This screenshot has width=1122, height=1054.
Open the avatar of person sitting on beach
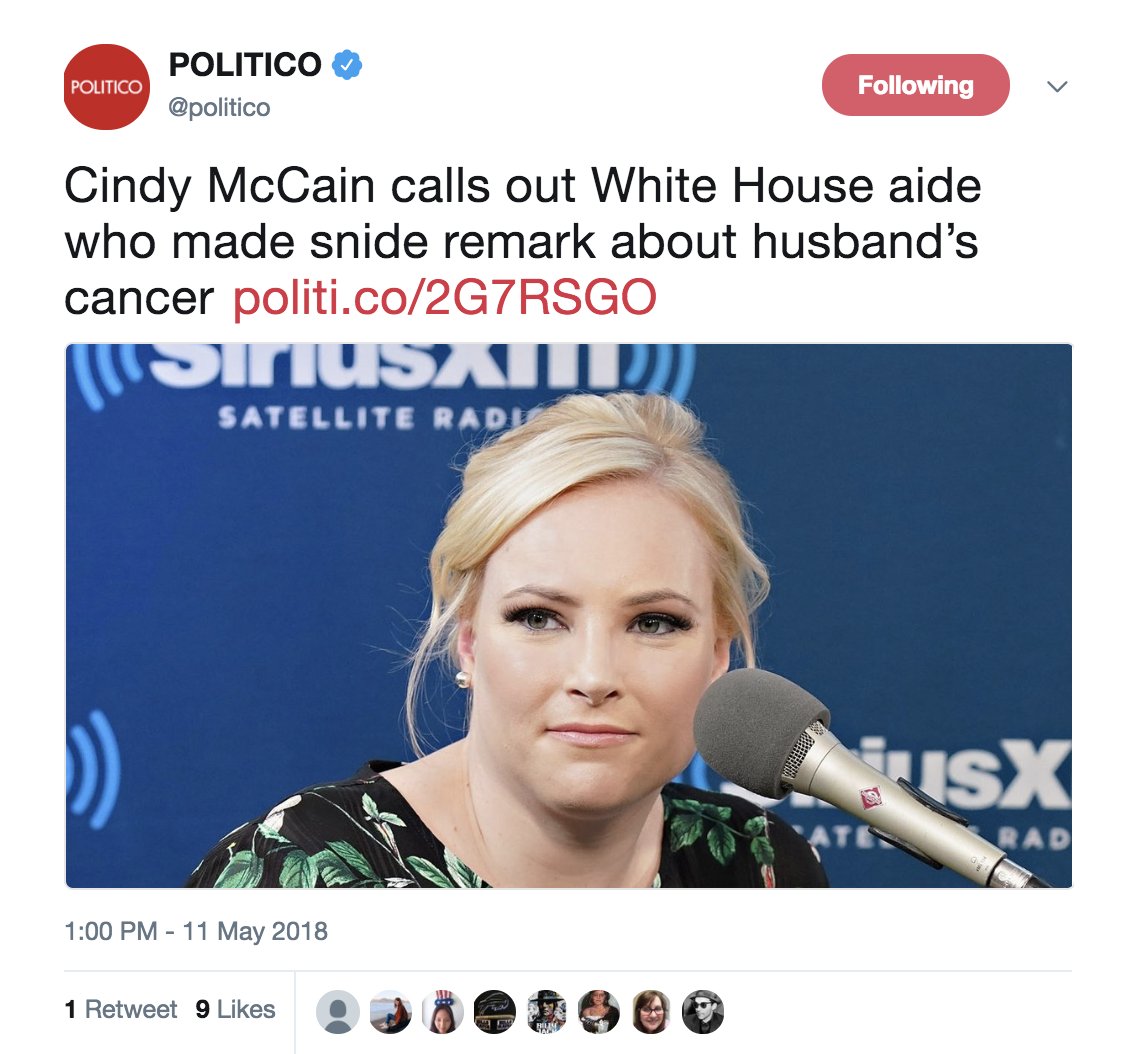(390, 1012)
